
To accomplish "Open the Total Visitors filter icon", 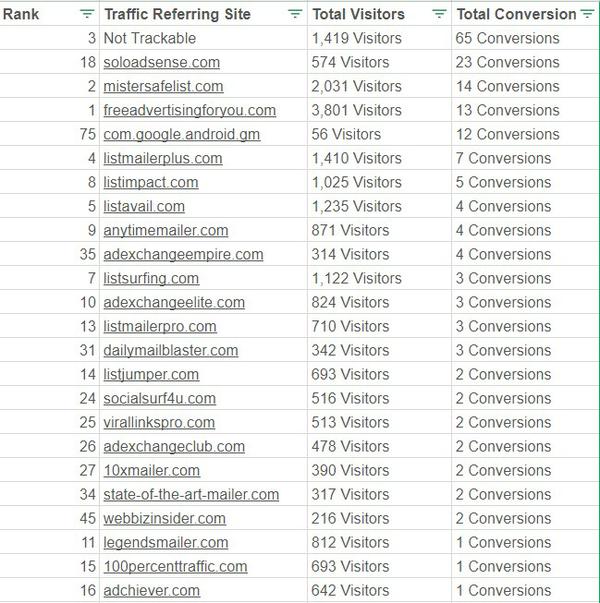I will click(x=440, y=14).
